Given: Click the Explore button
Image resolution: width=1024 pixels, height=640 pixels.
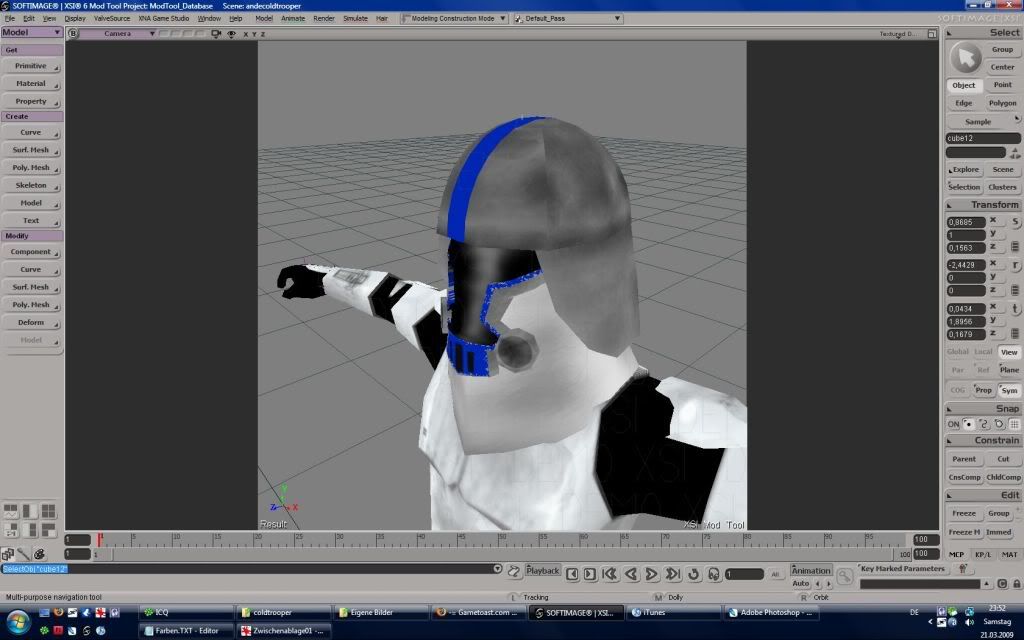Looking at the screenshot, I should (x=964, y=170).
